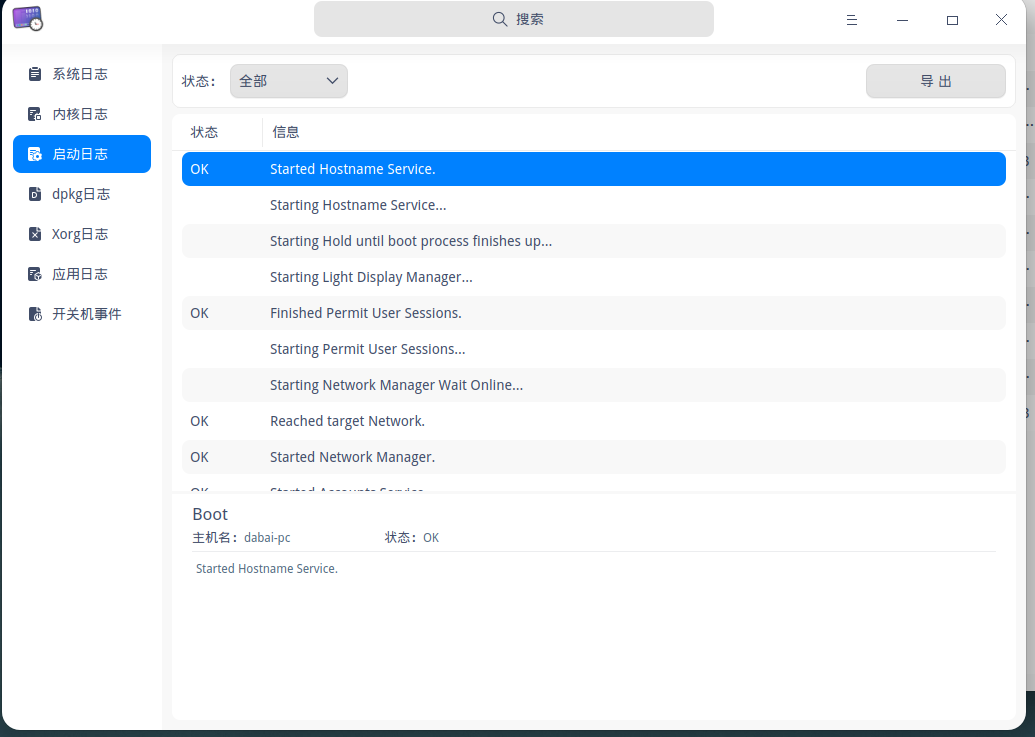
Task: Click the Boot Log icon in sidebar
Action: tap(35, 154)
